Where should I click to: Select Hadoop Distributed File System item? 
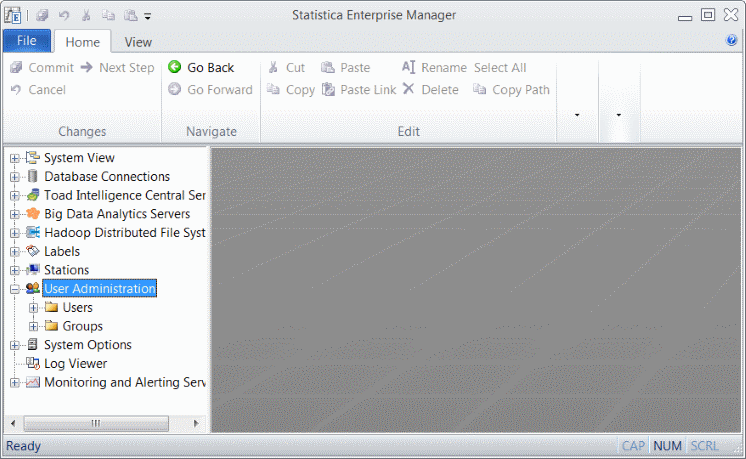tap(125, 232)
